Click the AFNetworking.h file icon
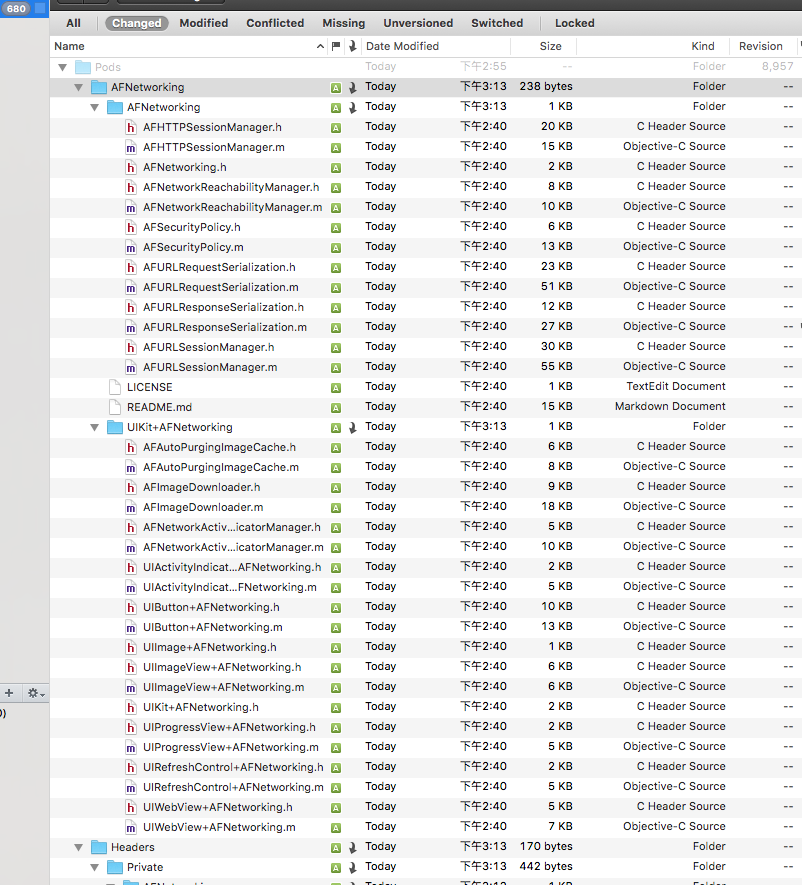The width and height of the screenshot is (802, 885). [131, 168]
